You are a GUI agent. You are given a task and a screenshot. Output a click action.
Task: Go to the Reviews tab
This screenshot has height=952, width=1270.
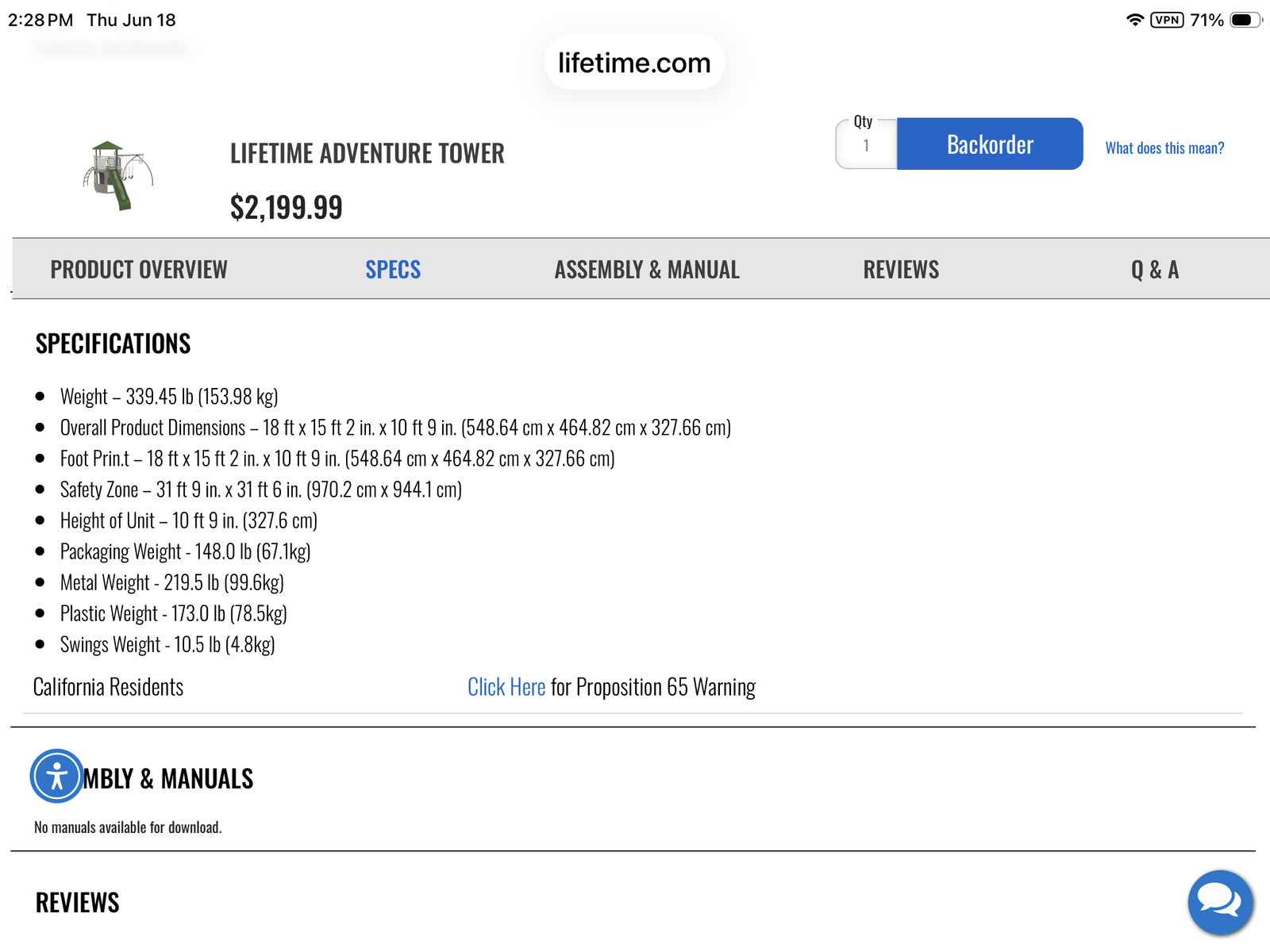[901, 270]
